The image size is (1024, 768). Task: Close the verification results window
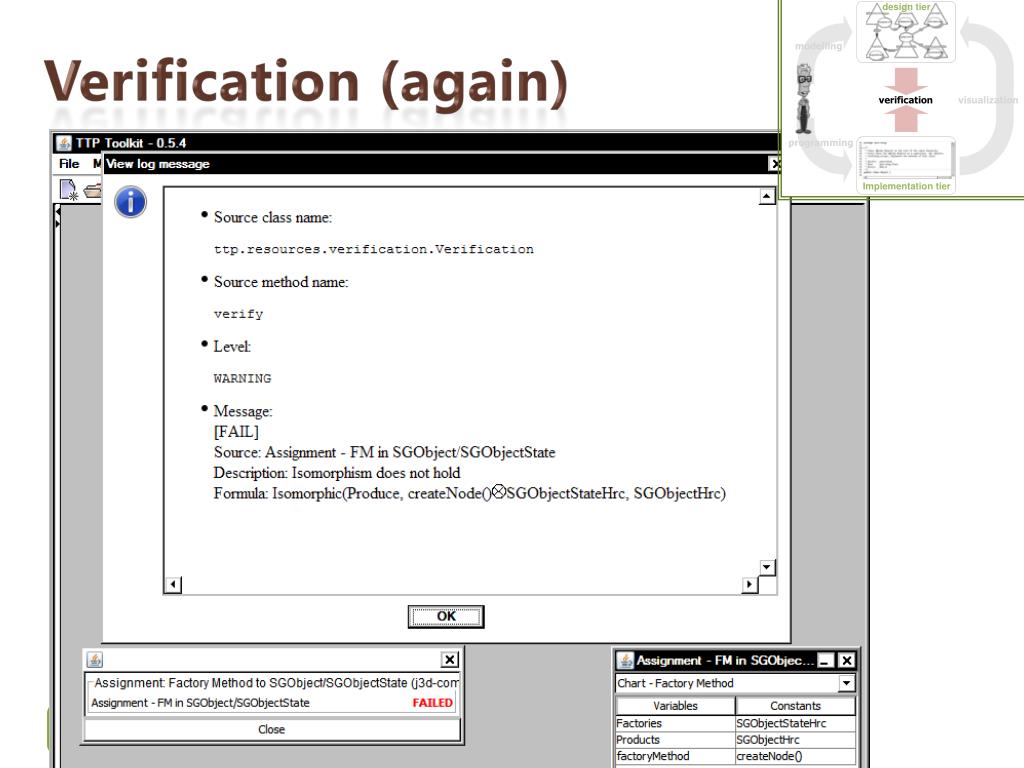[x=272, y=729]
